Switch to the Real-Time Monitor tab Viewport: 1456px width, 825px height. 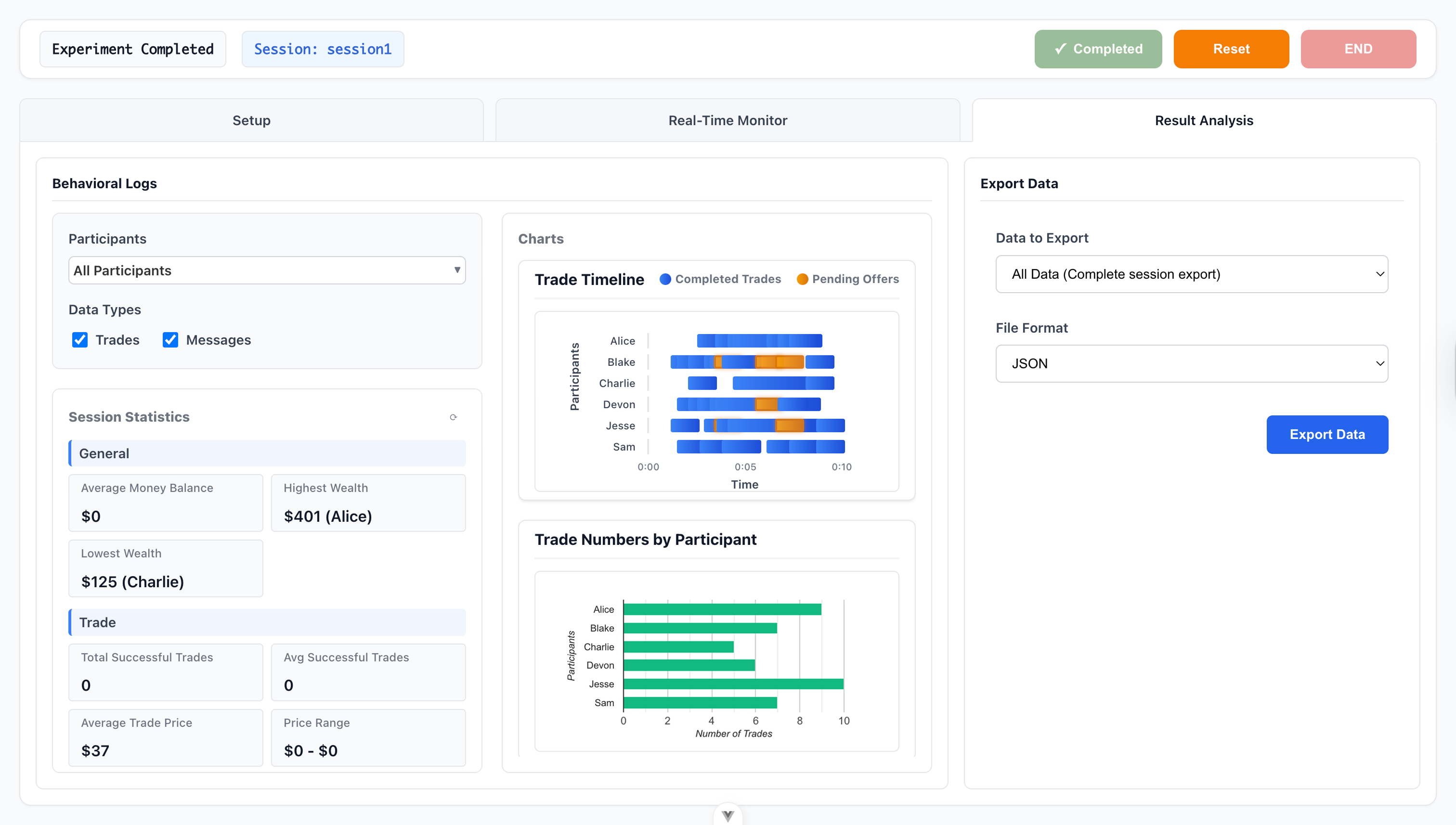click(727, 120)
